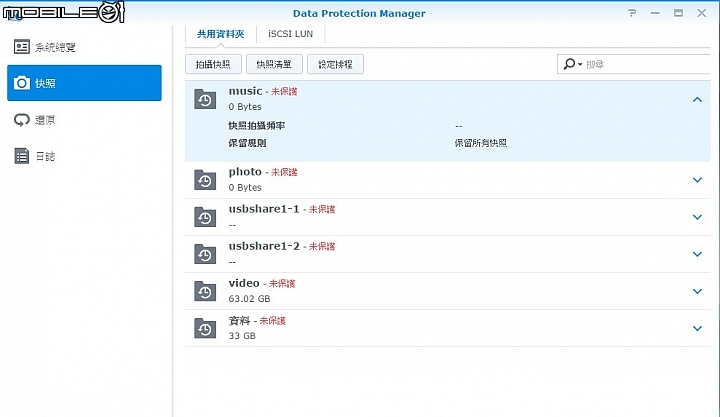The width and height of the screenshot is (720, 417).
Task: Minimize the Data Protection Manager window
Action: click(x=655, y=13)
